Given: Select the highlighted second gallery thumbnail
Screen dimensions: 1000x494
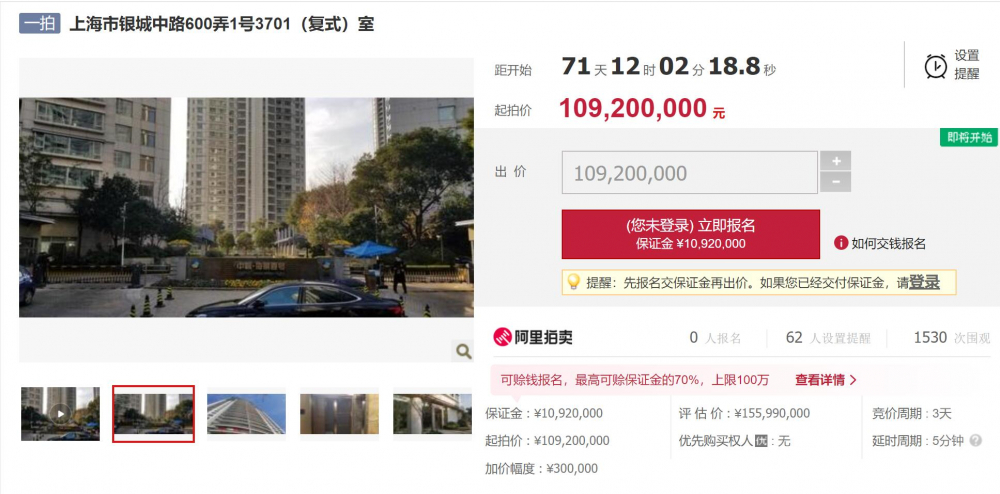Looking at the screenshot, I should coord(154,414).
